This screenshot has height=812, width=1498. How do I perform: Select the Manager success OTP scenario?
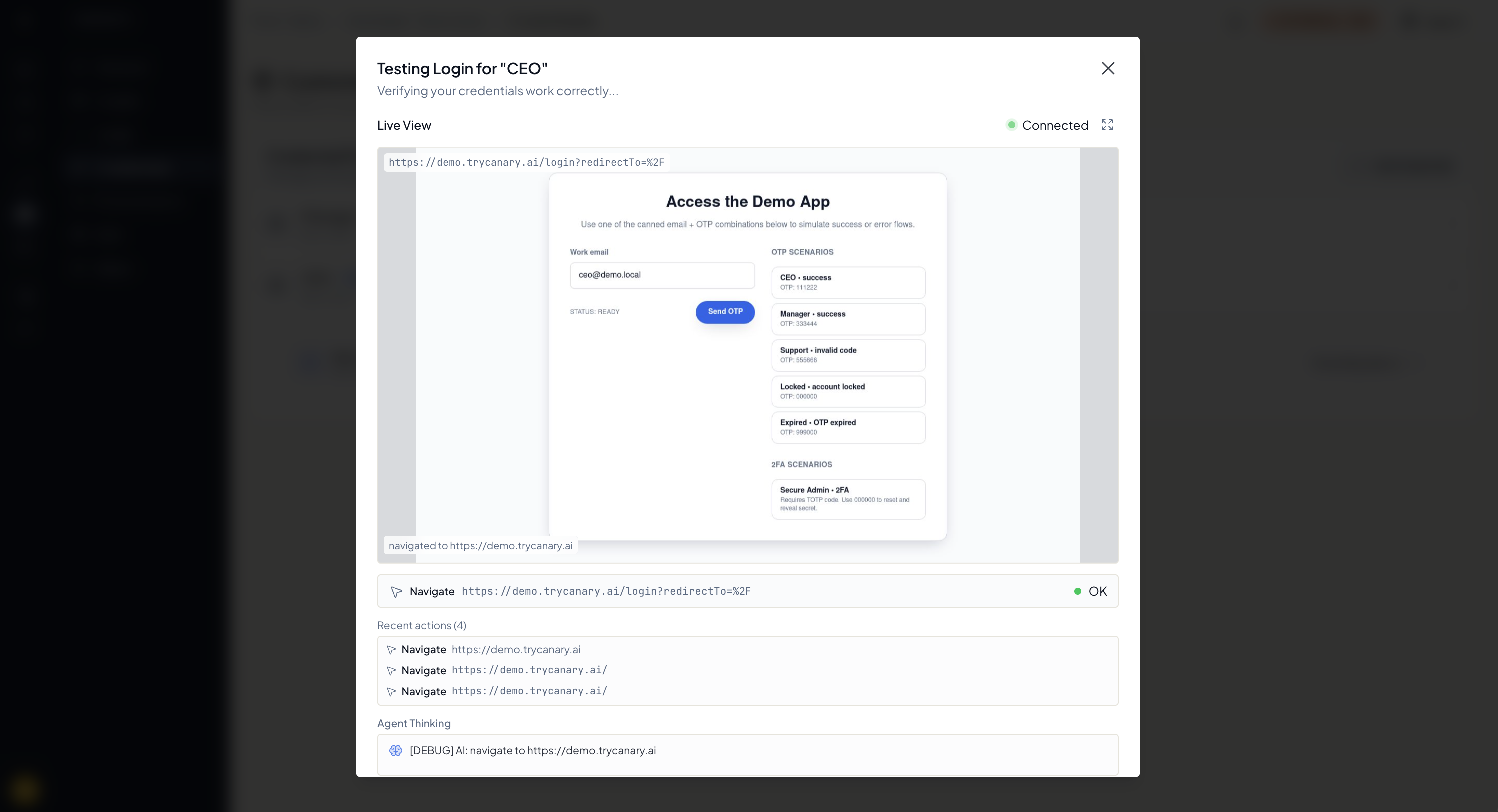(x=848, y=319)
